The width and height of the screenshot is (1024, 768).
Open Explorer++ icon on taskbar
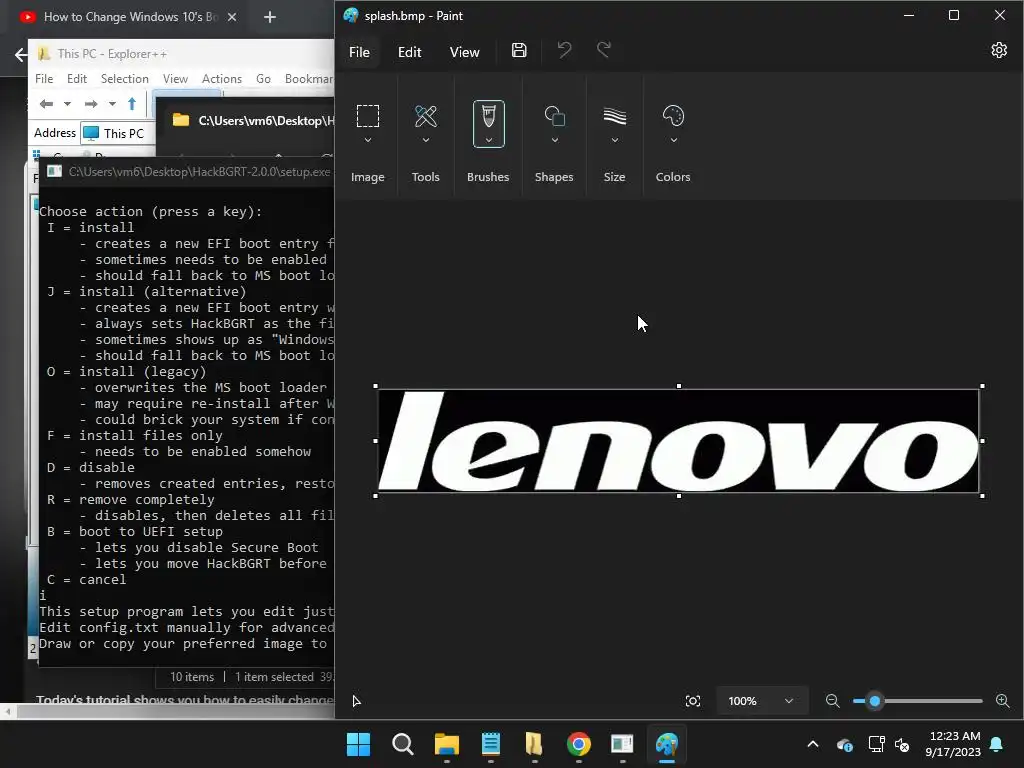(x=534, y=744)
